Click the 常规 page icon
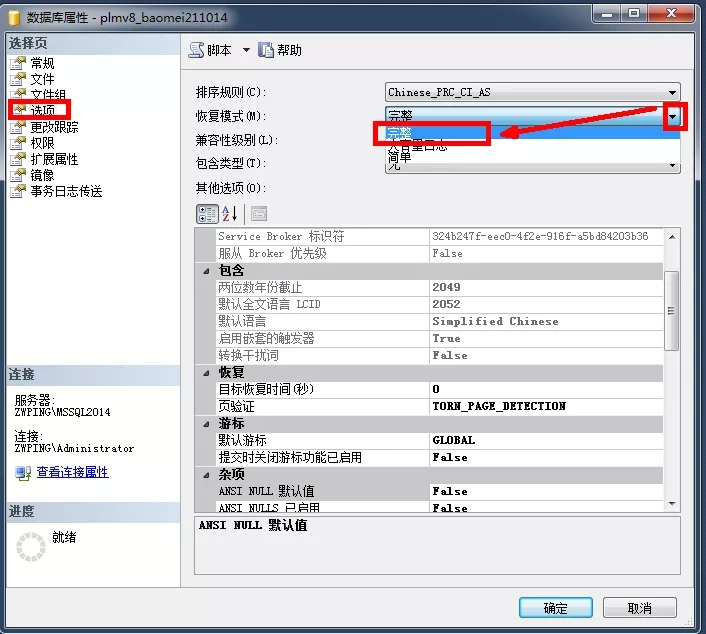This screenshot has height=634, width=706. click(18, 63)
